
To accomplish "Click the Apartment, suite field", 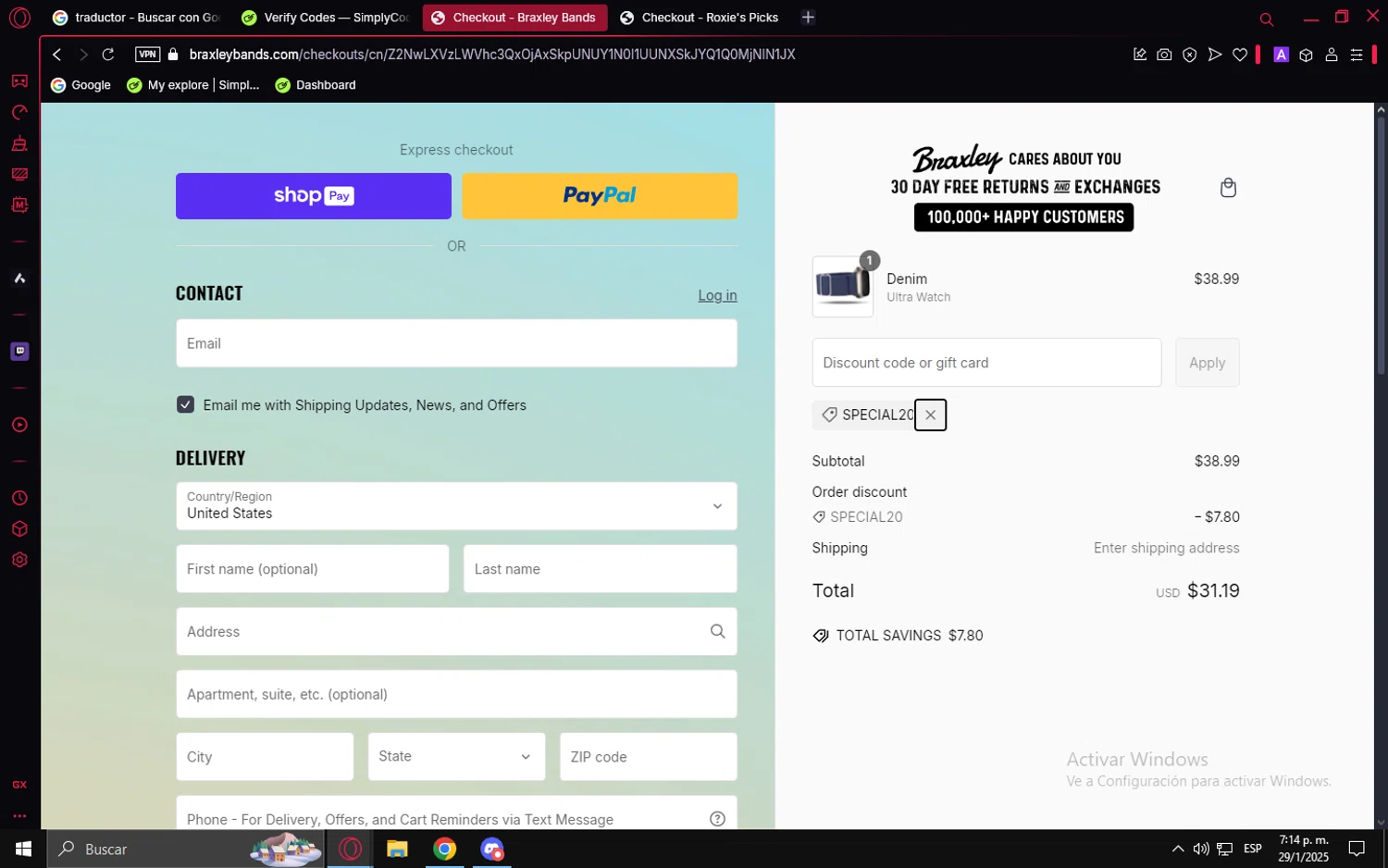I will point(456,694).
